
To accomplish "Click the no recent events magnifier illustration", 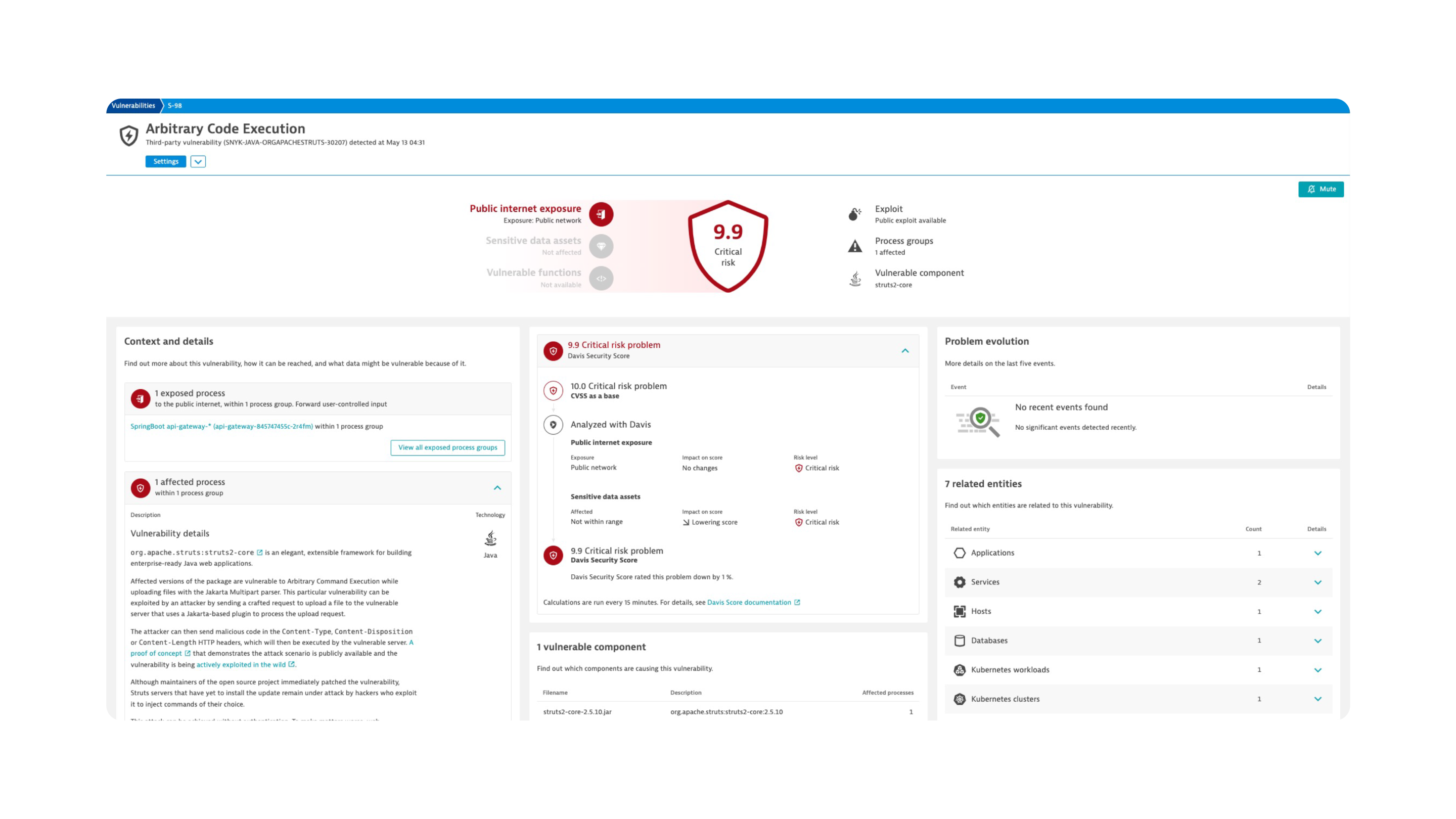I will click(x=978, y=422).
